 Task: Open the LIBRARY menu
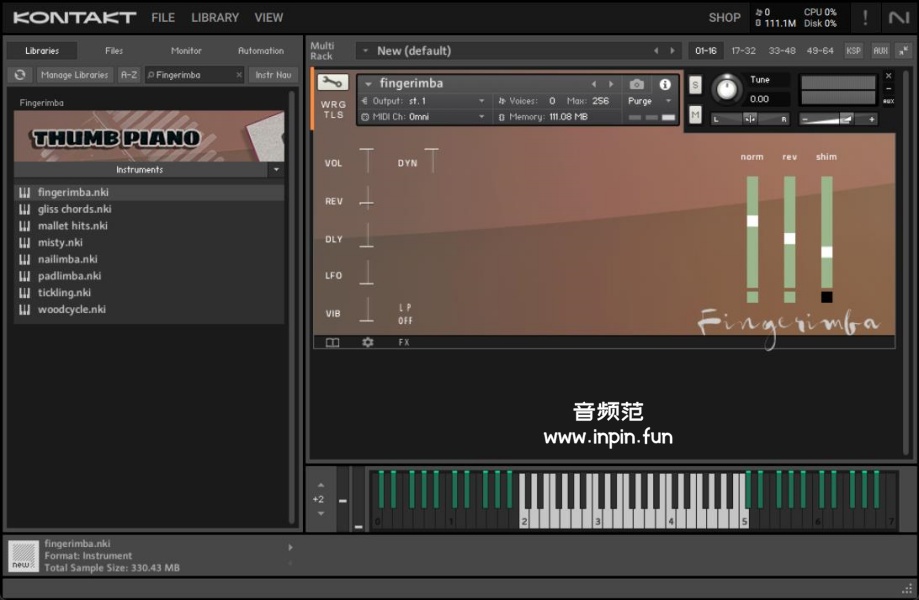[x=215, y=17]
